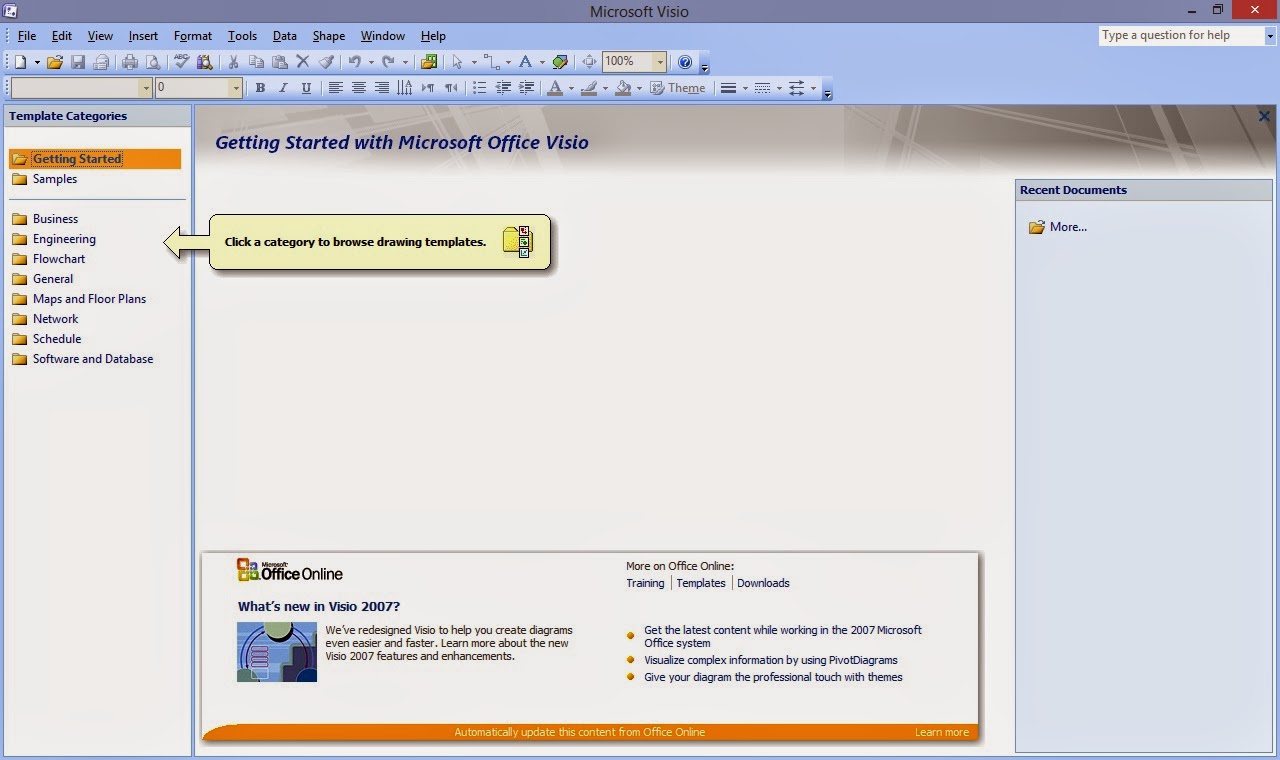Toggle Align Left text

pyautogui.click(x=336, y=88)
